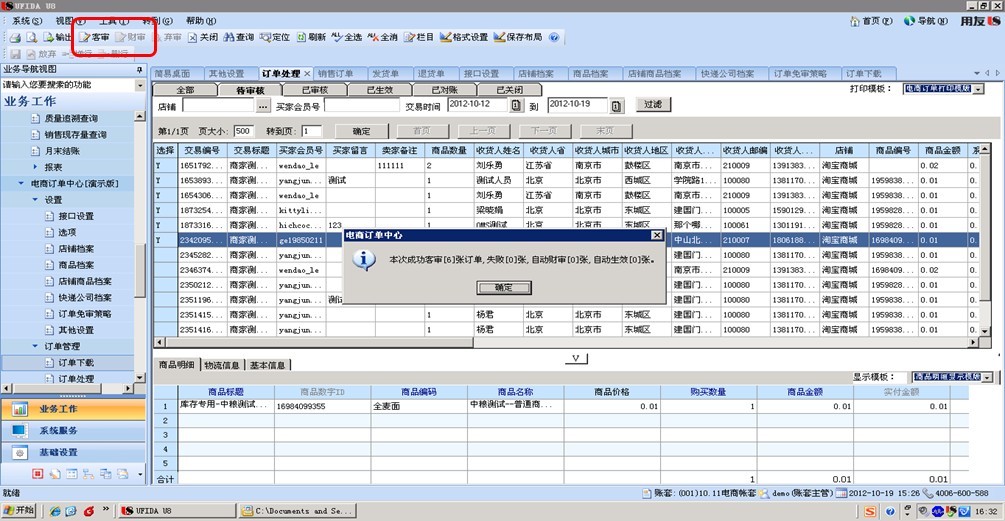Open the 打印模板 print template dropdown
Screen dimensions: 1005x521
pos(978,89)
